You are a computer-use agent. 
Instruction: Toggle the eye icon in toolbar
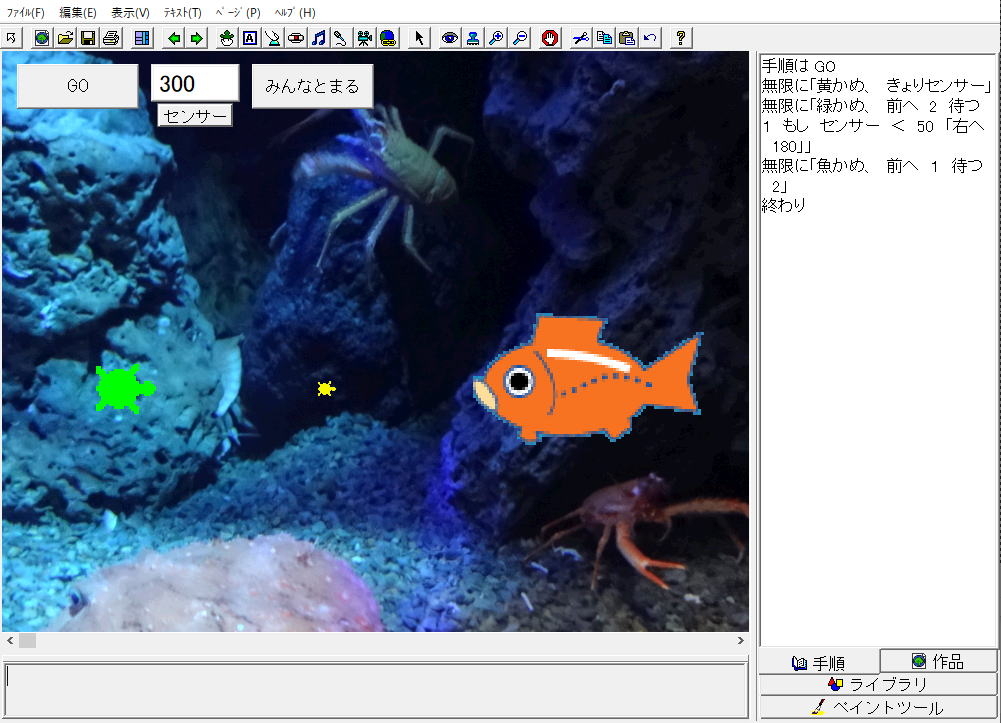(x=450, y=38)
